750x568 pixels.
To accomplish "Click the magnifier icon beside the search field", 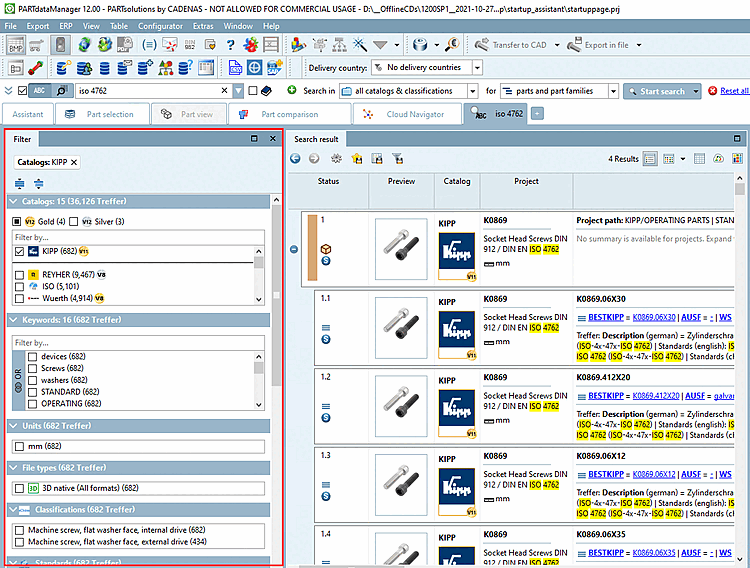I will click(x=61, y=91).
